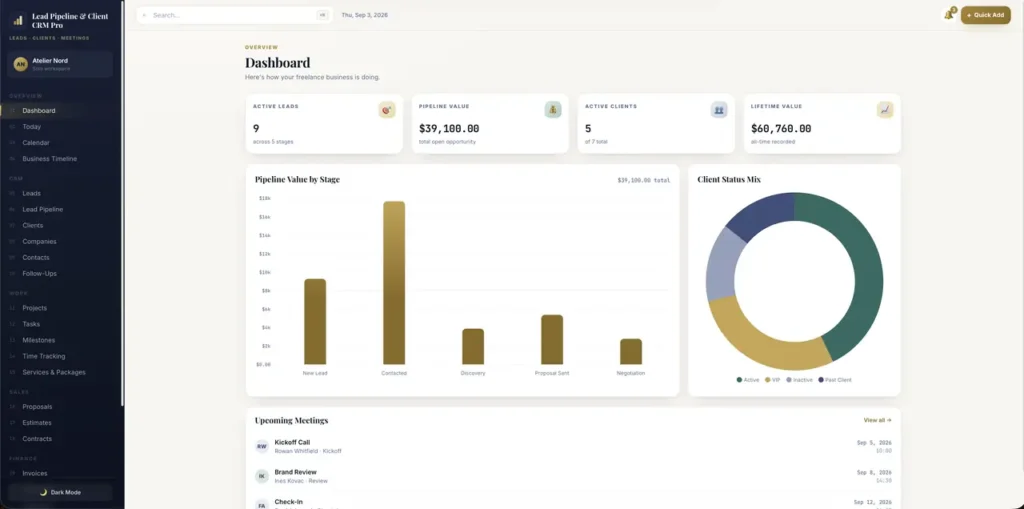Click the Contacted bar in pipeline chart
The width and height of the screenshot is (1024, 509).
(394, 282)
